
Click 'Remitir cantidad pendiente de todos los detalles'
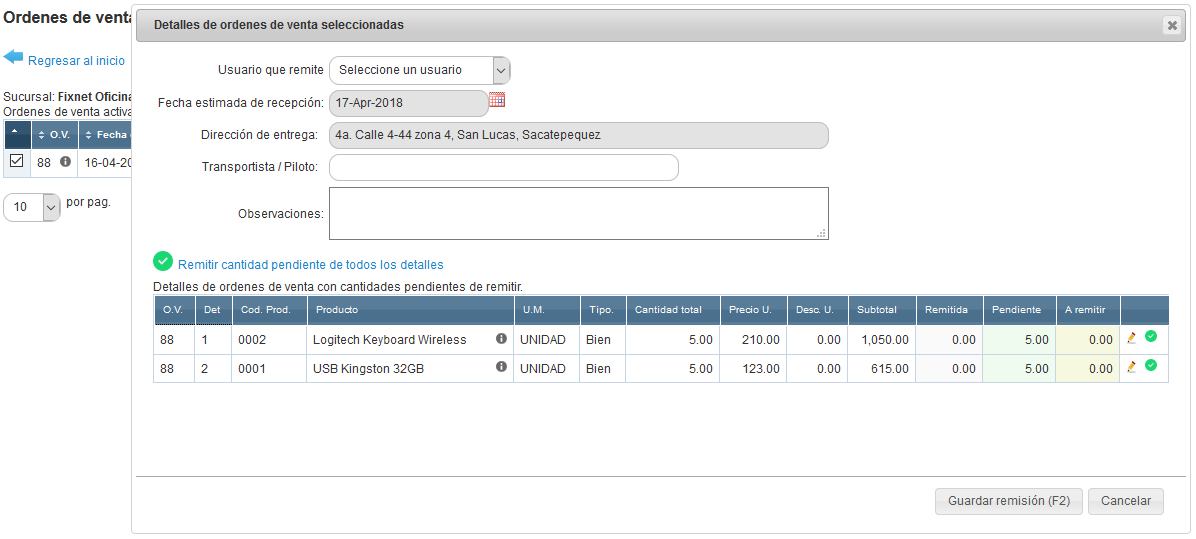click(x=310, y=265)
